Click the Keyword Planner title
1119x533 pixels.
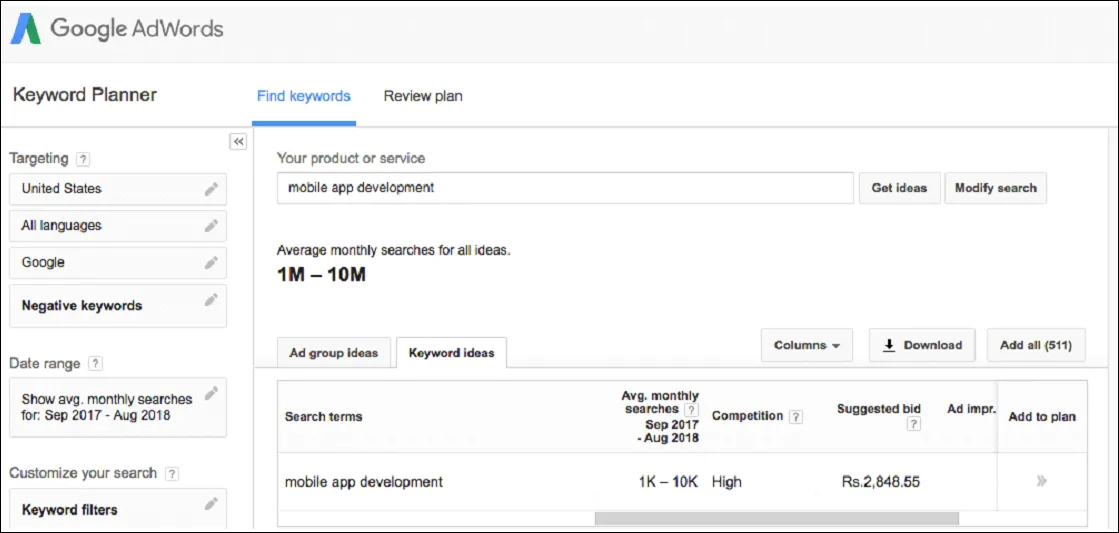click(85, 95)
